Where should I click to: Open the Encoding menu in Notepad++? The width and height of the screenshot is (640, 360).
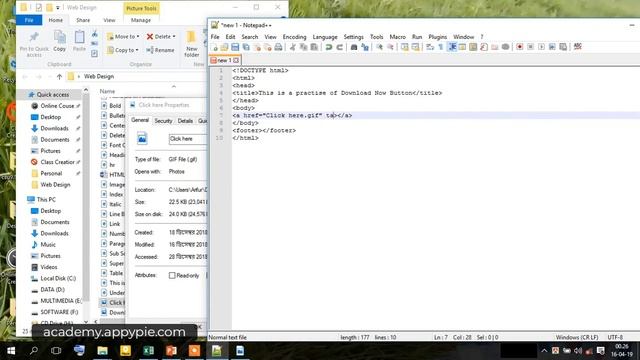point(294,37)
